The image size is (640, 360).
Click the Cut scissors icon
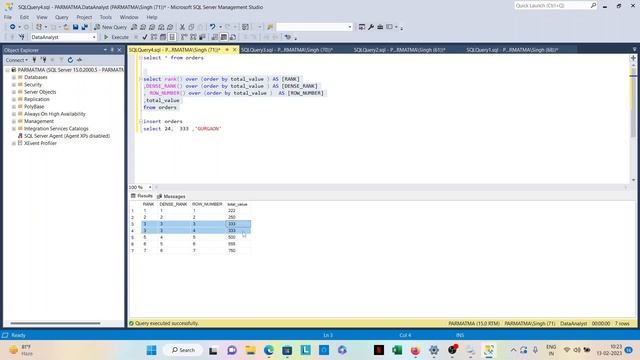click(182, 27)
